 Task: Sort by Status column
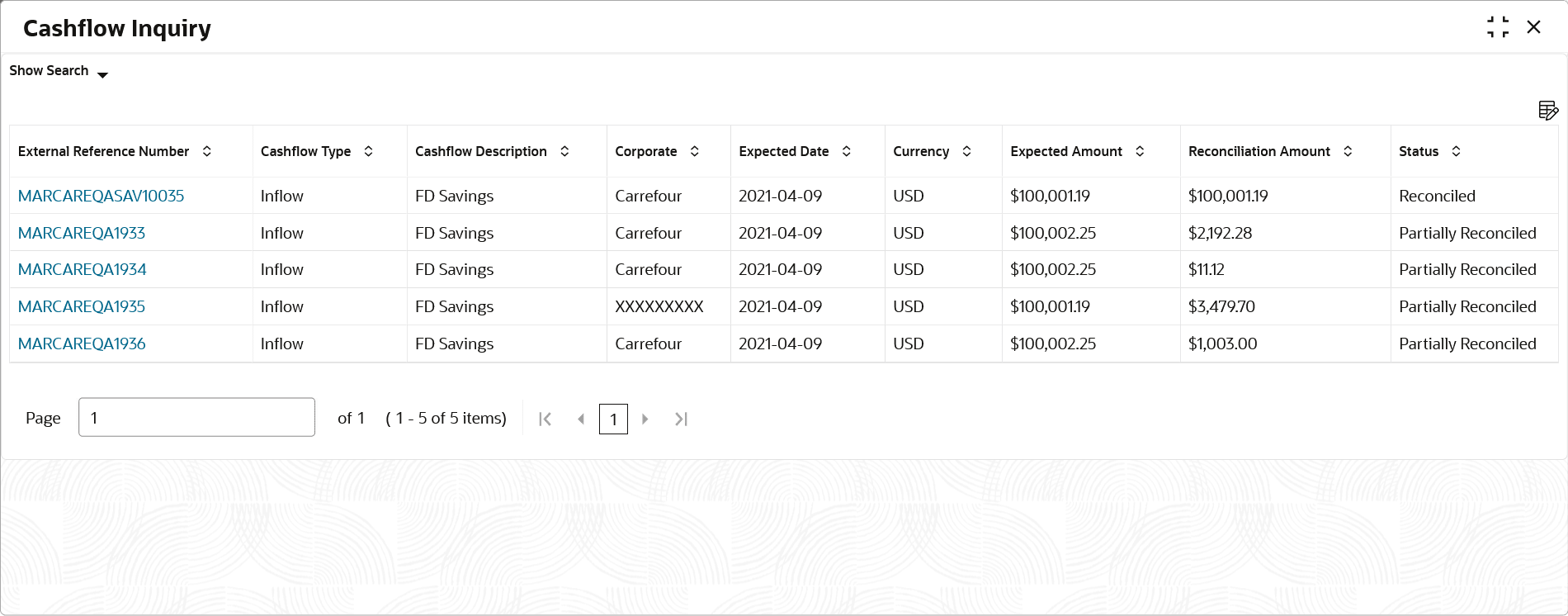[x=1457, y=151]
